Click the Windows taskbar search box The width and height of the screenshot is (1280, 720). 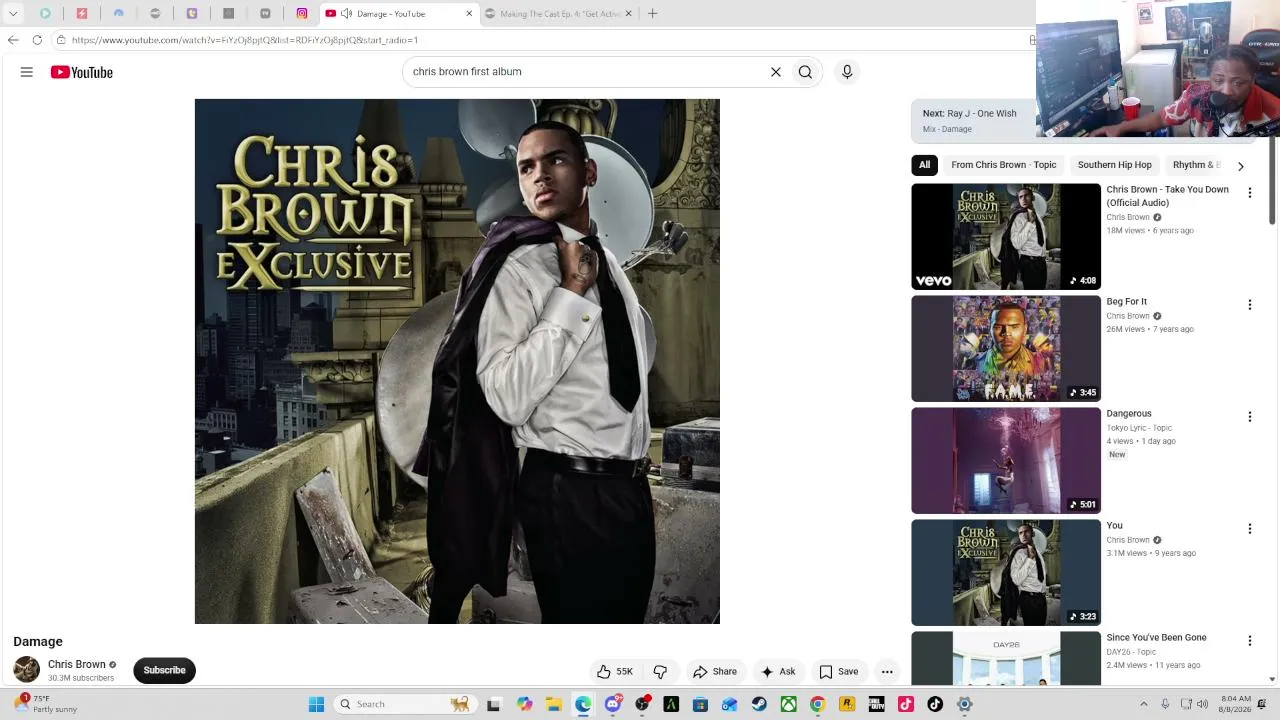pos(404,704)
